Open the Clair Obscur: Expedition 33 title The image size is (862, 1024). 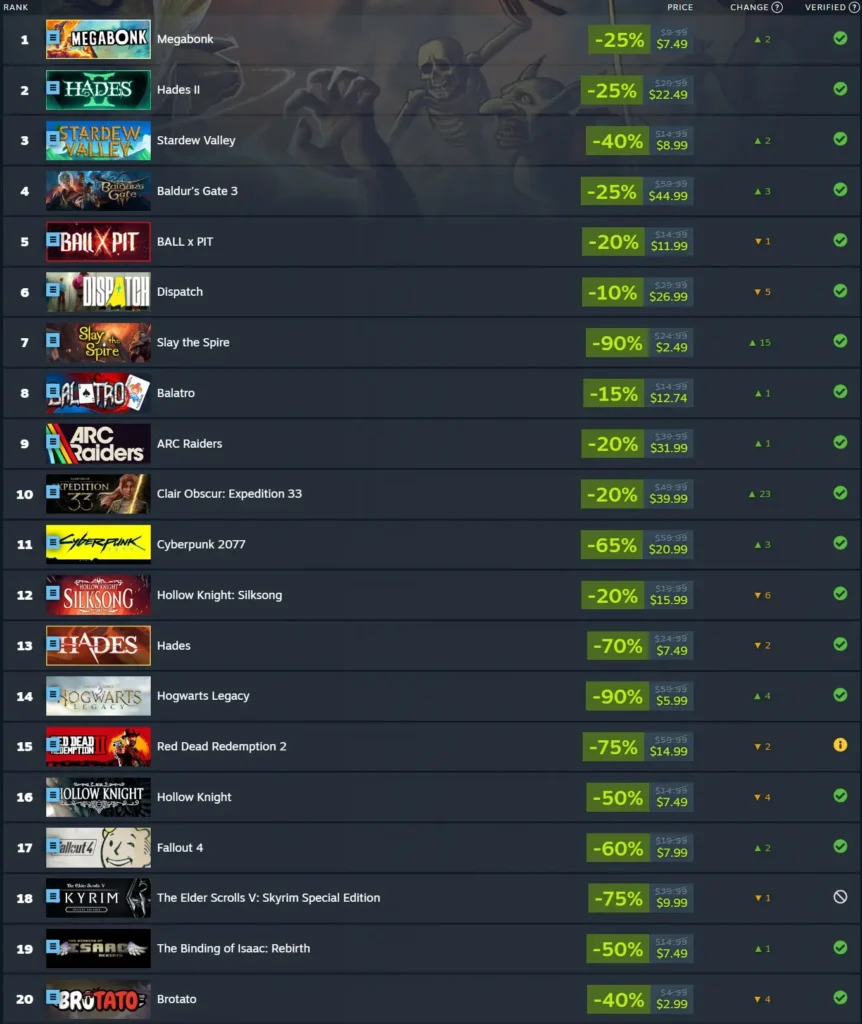pyautogui.click(x=229, y=494)
